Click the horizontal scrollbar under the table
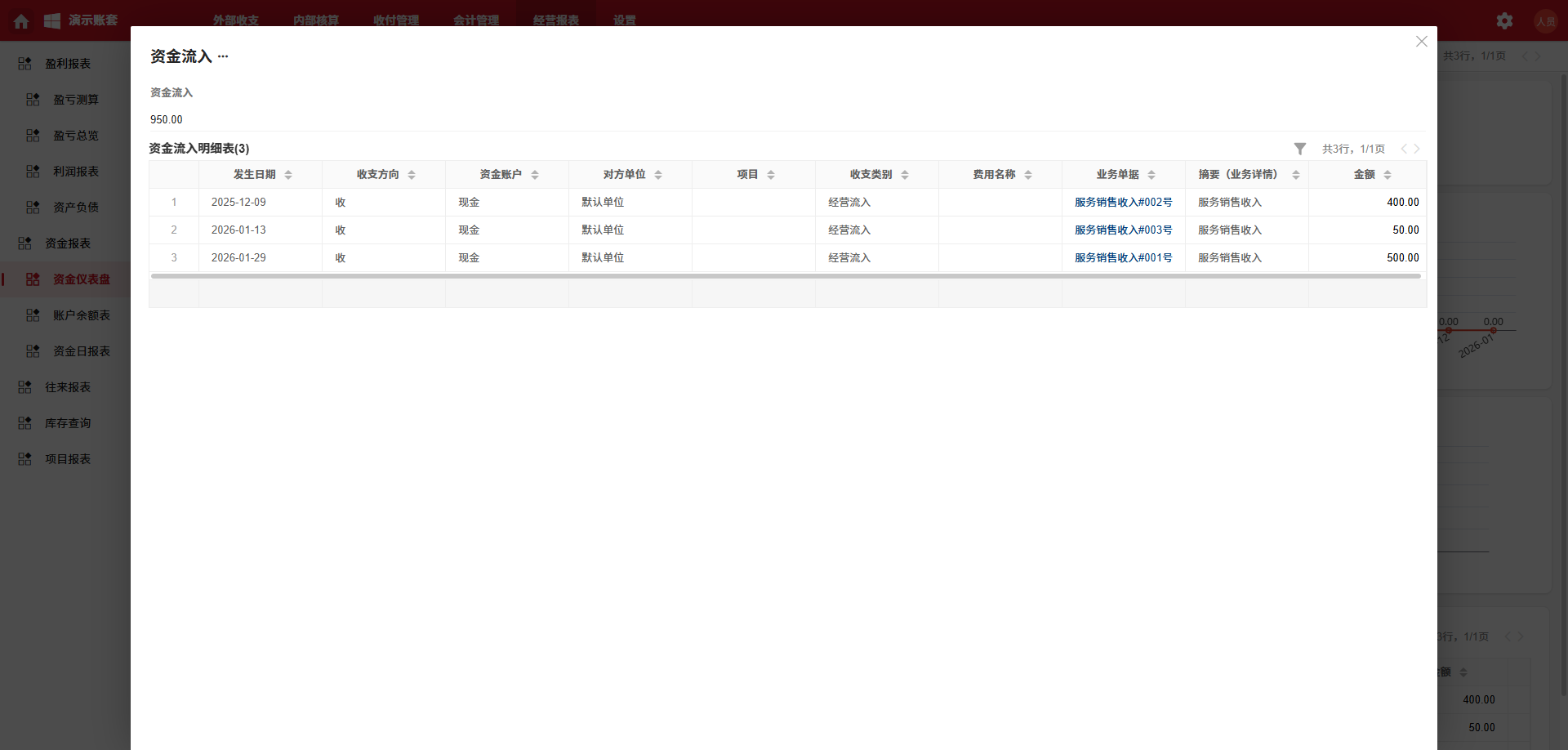 (x=784, y=276)
